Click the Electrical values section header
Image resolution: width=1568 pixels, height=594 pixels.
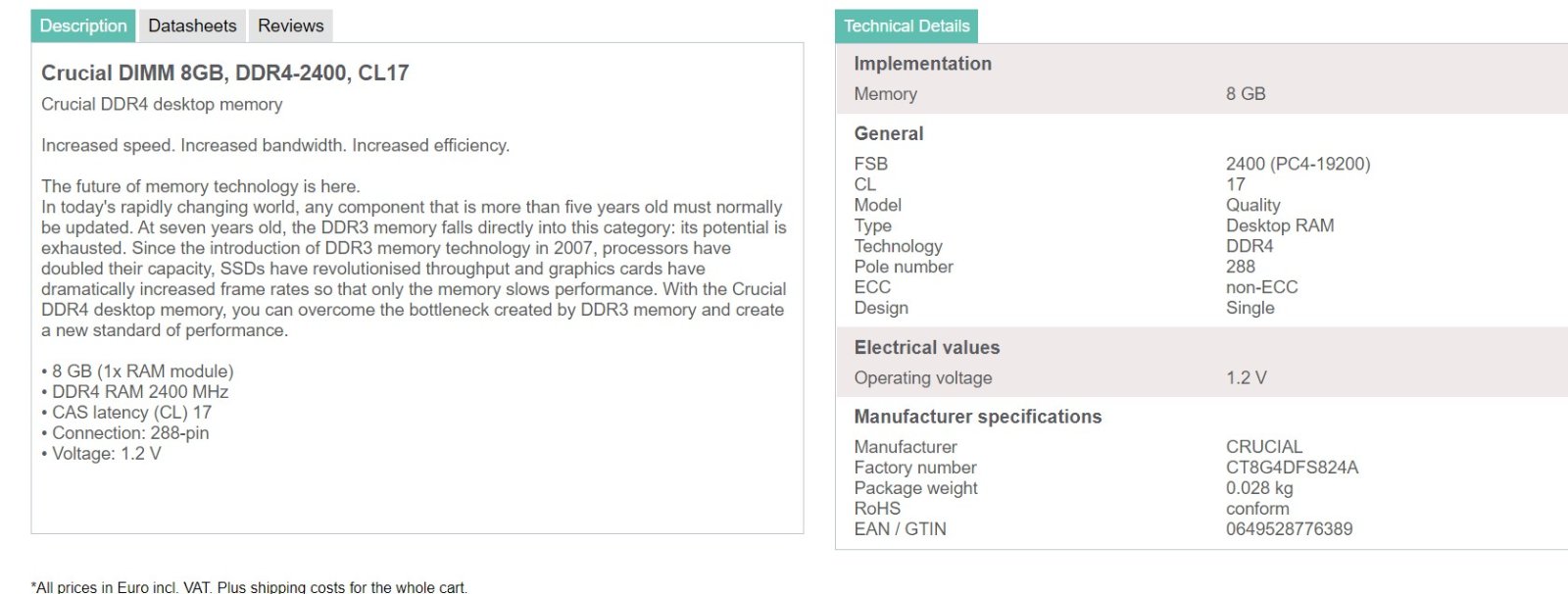click(926, 348)
